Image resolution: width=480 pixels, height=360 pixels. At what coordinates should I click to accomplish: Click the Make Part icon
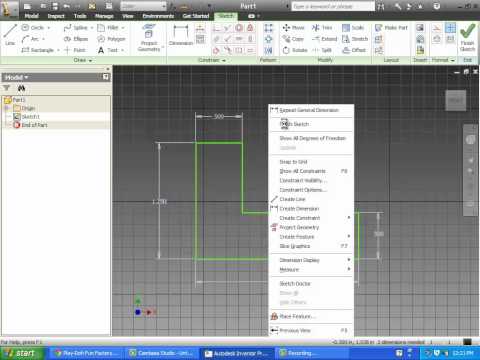click(x=391, y=28)
